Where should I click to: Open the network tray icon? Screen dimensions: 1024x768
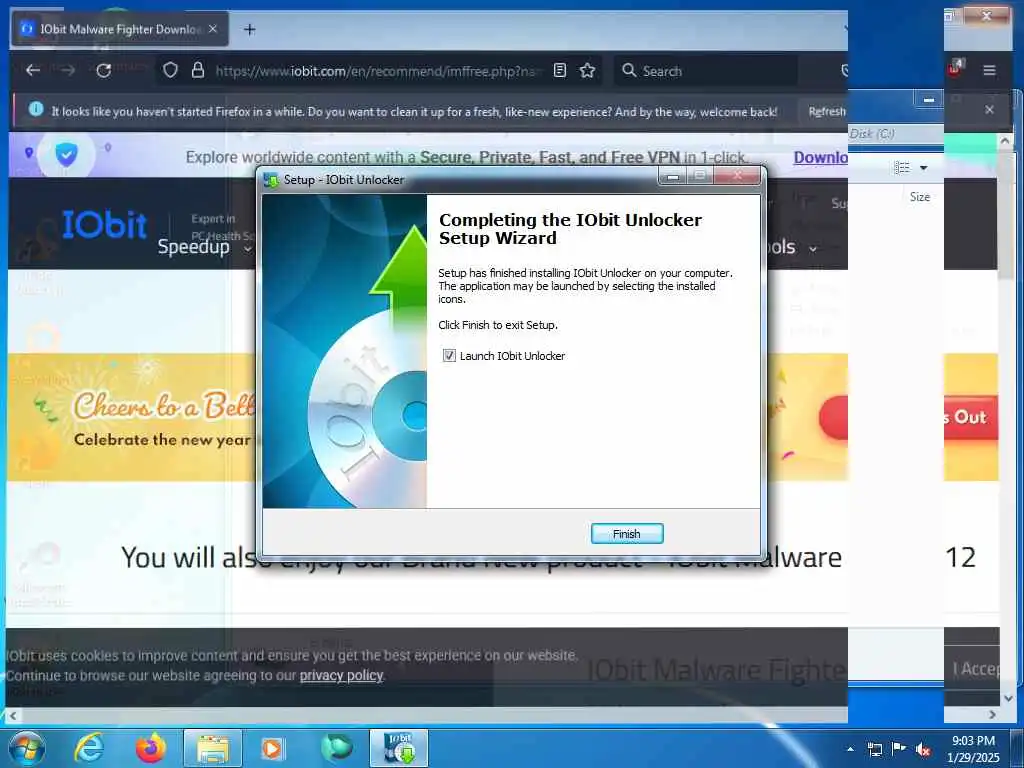pos(874,749)
